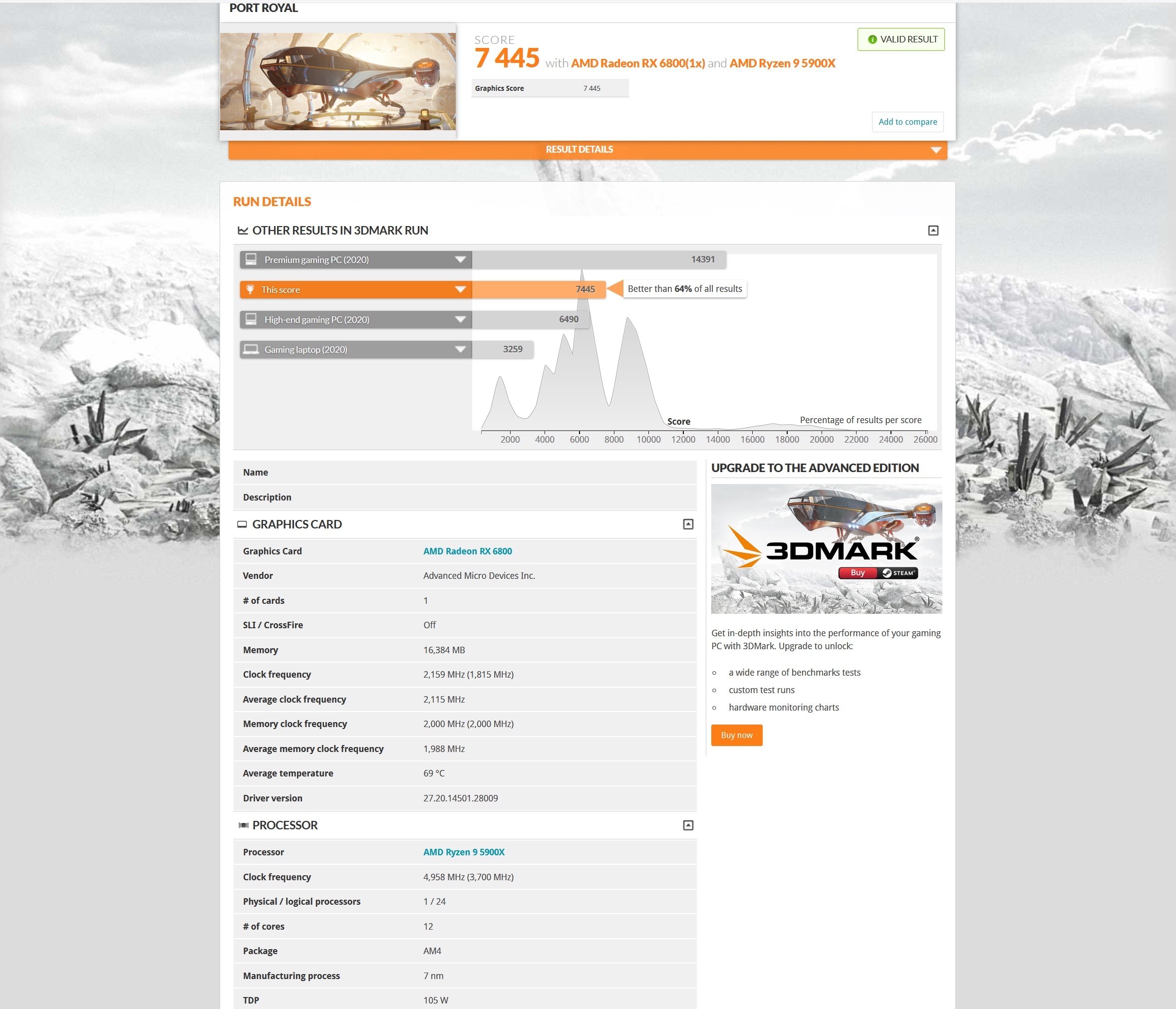Click Average clock frequency value 2,115 MHz

444,699
